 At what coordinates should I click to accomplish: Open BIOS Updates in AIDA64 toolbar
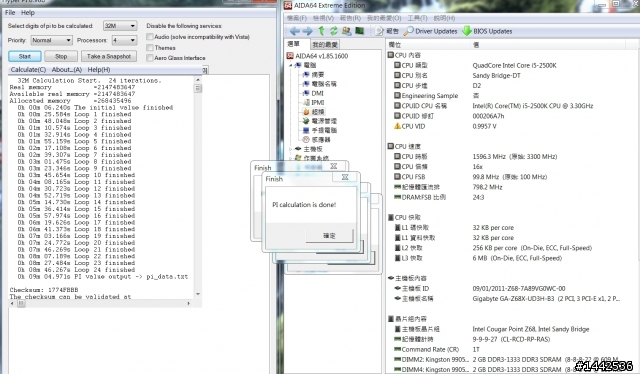tap(487, 31)
